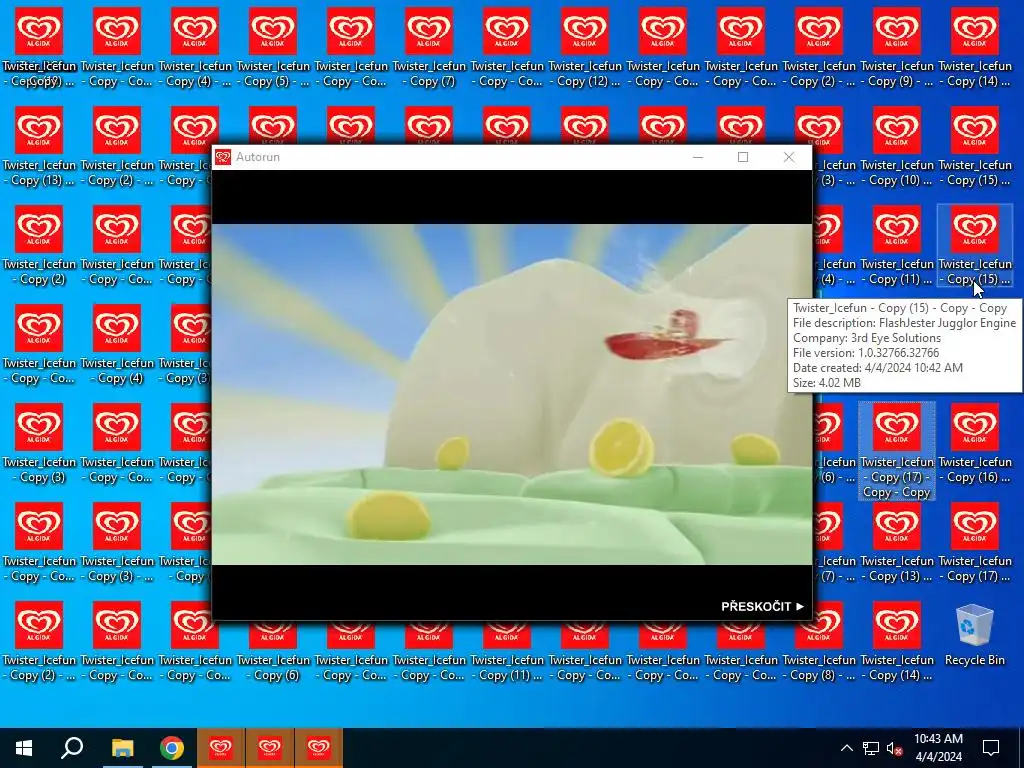Open taskbar Search

72,748
